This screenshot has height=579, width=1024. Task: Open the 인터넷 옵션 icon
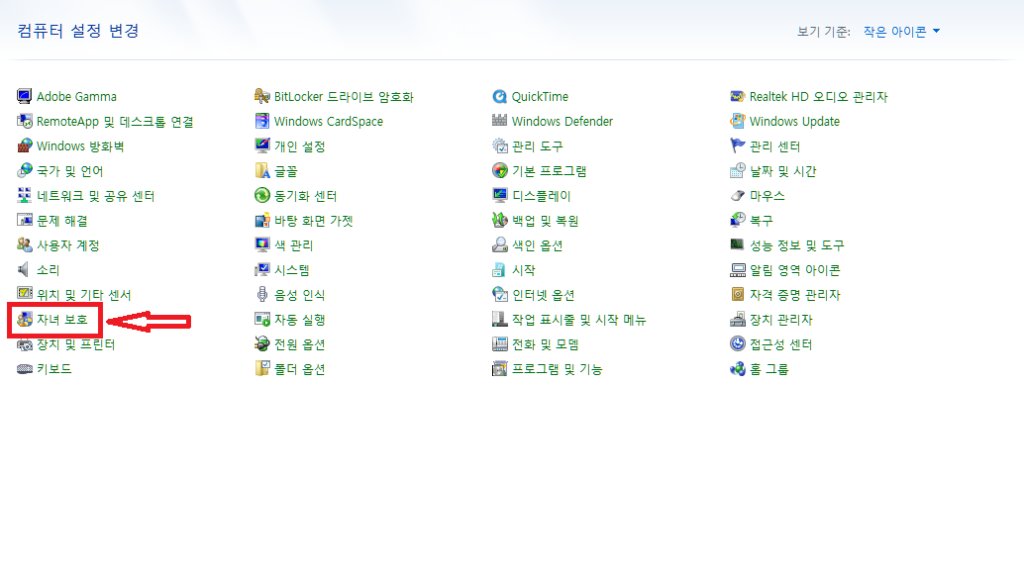(500, 295)
